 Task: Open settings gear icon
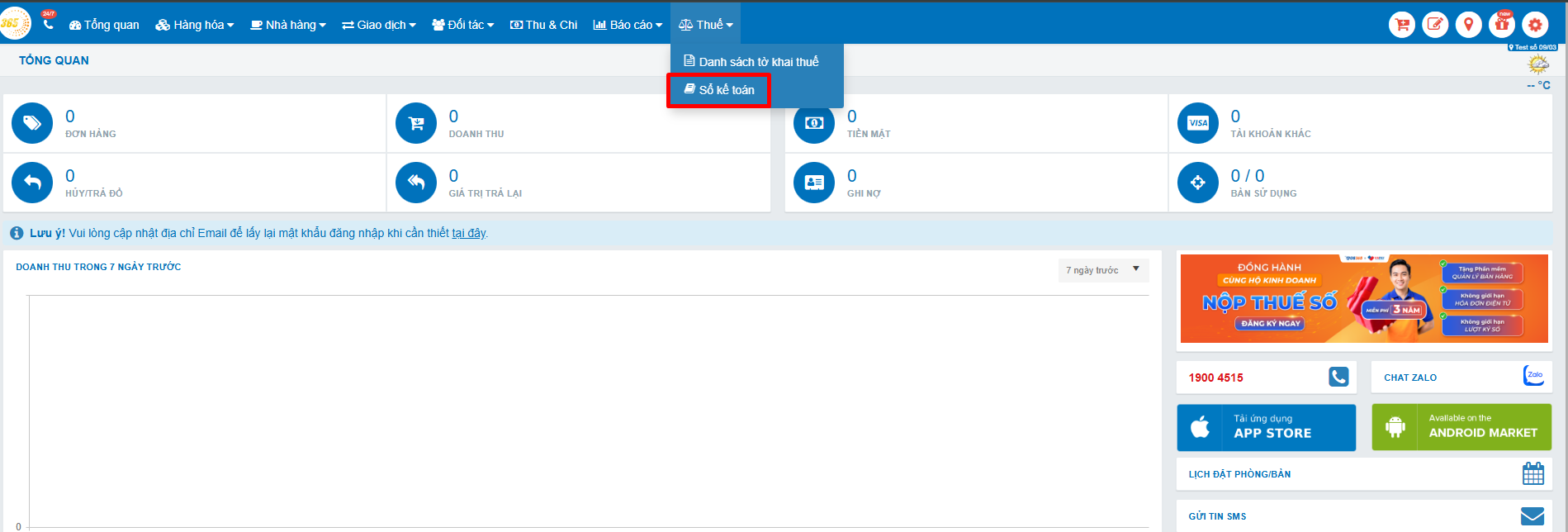pyautogui.click(x=1535, y=25)
